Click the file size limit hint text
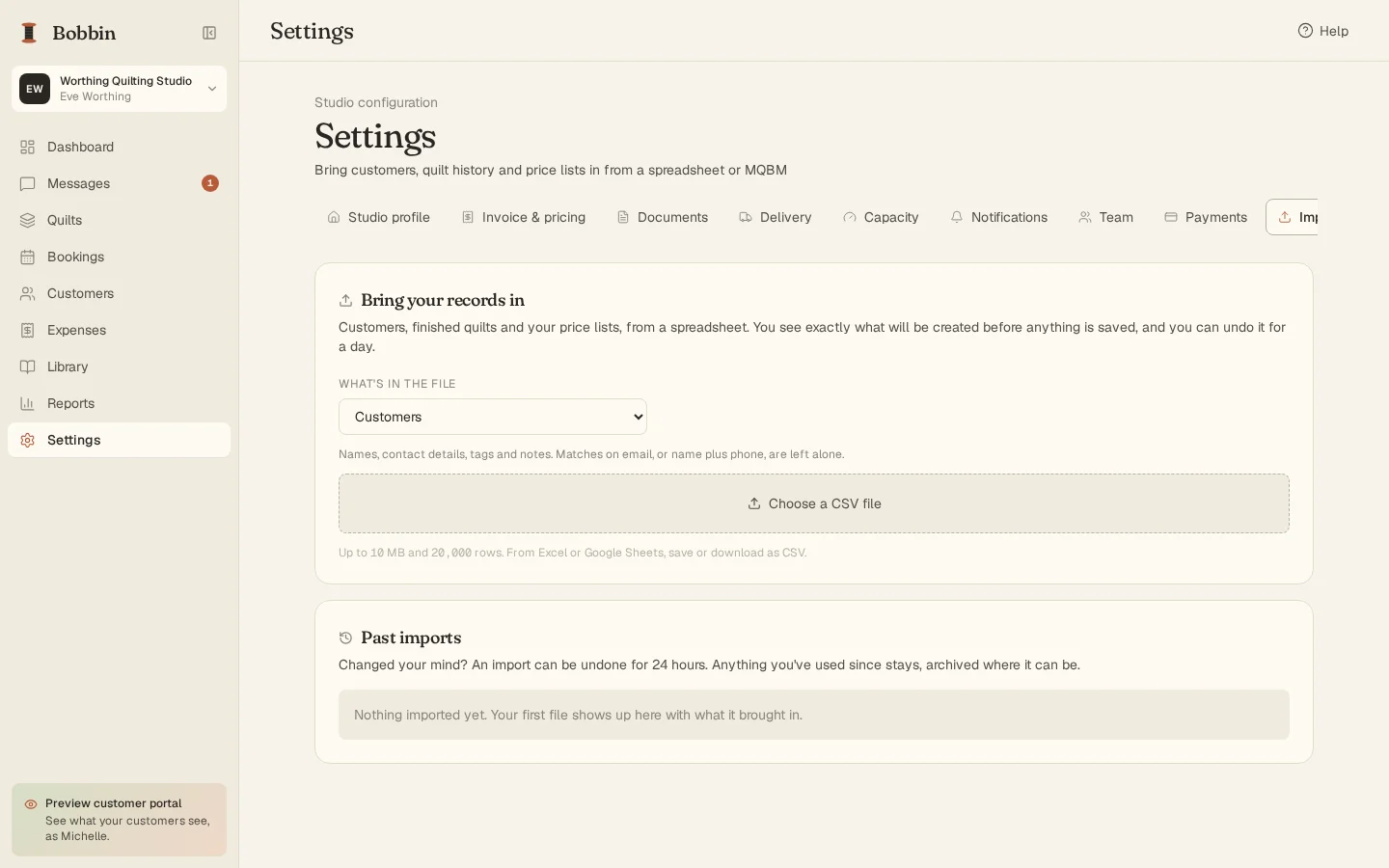 [x=572, y=553]
